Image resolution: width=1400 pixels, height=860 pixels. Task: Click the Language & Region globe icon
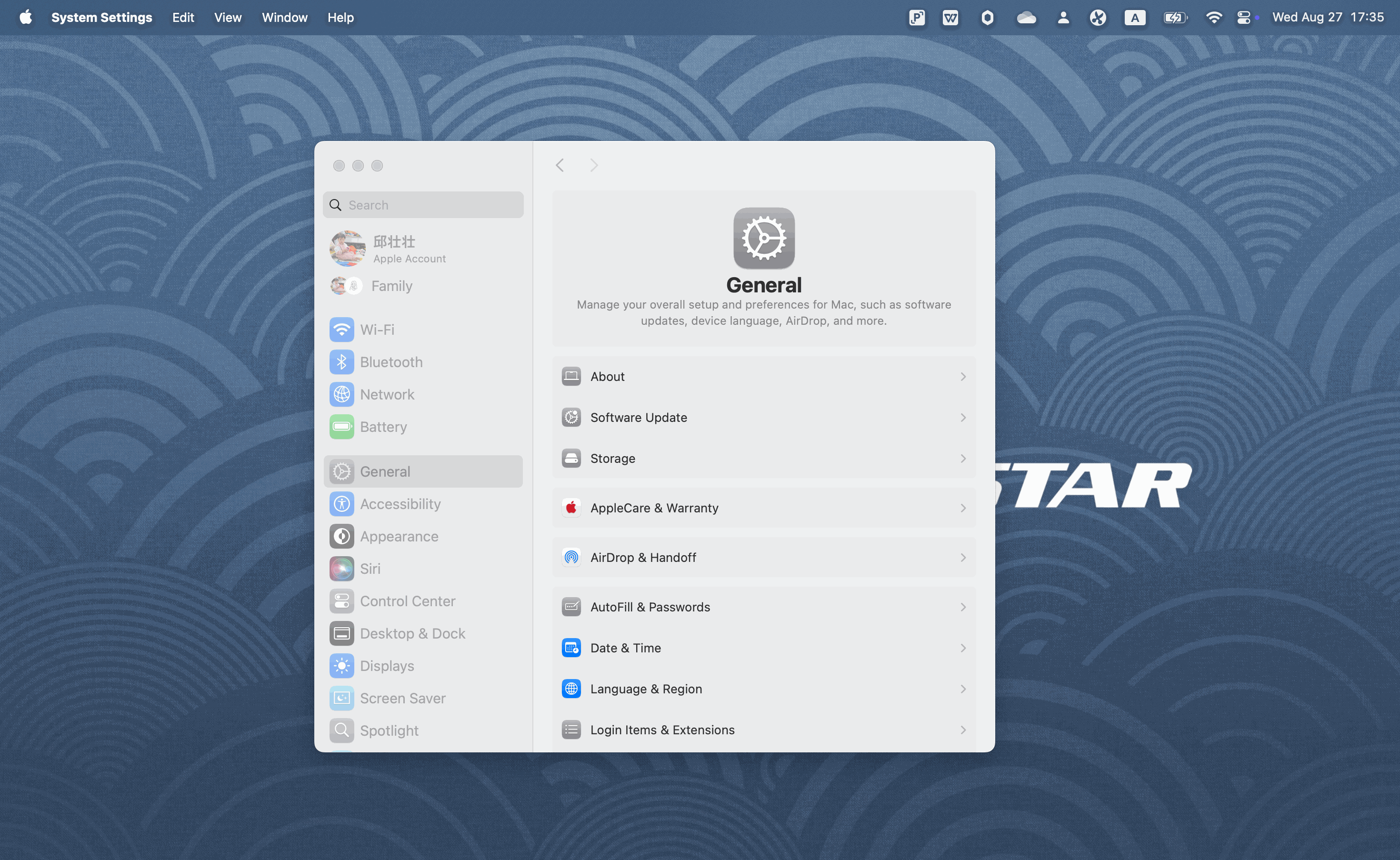click(571, 688)
